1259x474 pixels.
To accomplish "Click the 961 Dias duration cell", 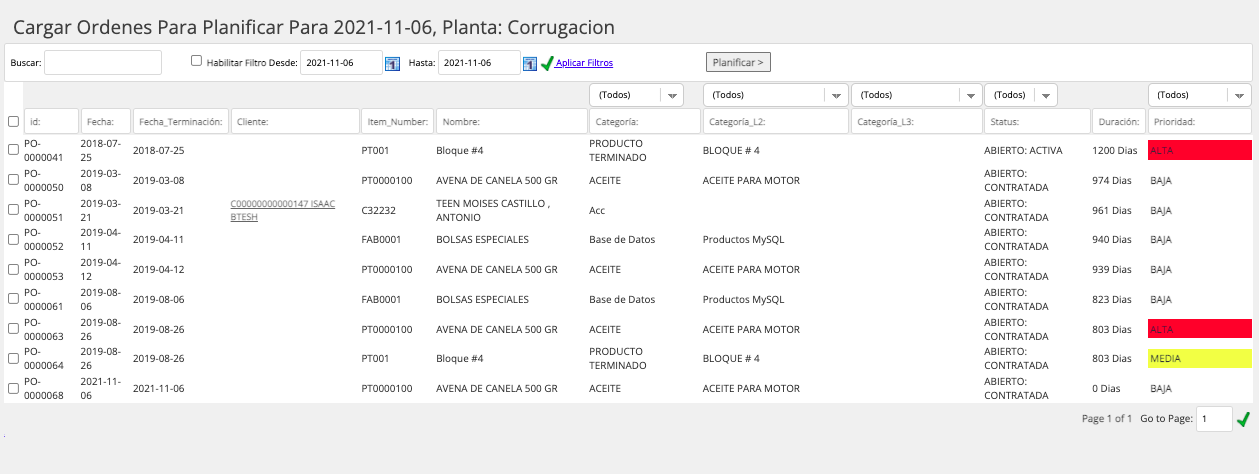I will 1112,210.
